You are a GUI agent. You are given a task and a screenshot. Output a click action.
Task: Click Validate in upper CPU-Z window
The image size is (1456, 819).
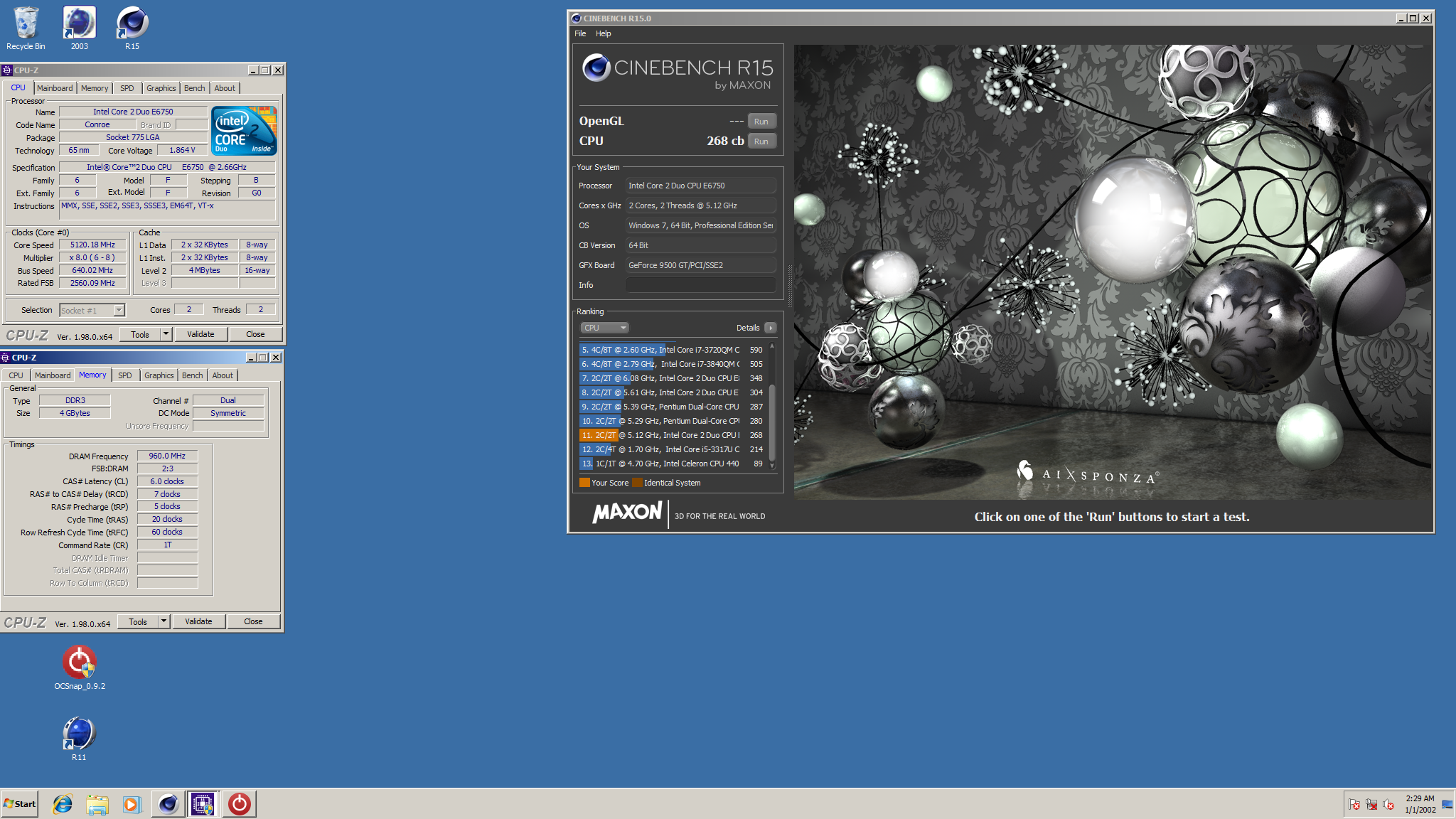pos(200,334)
